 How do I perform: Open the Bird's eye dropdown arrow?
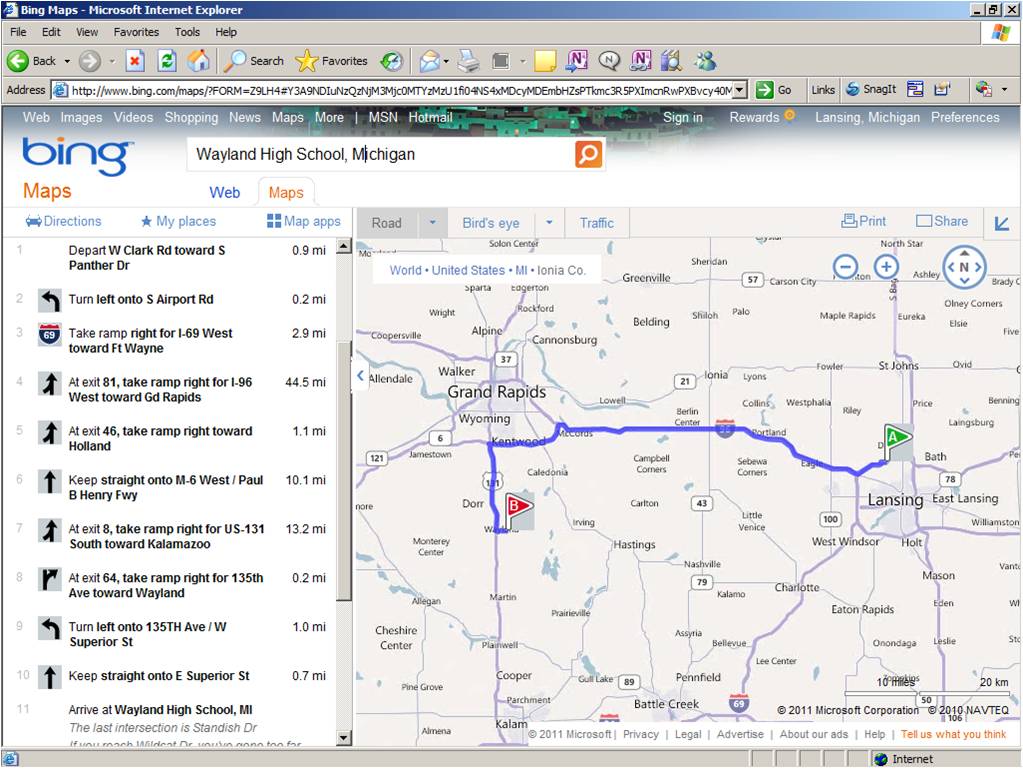click(549, 222)
